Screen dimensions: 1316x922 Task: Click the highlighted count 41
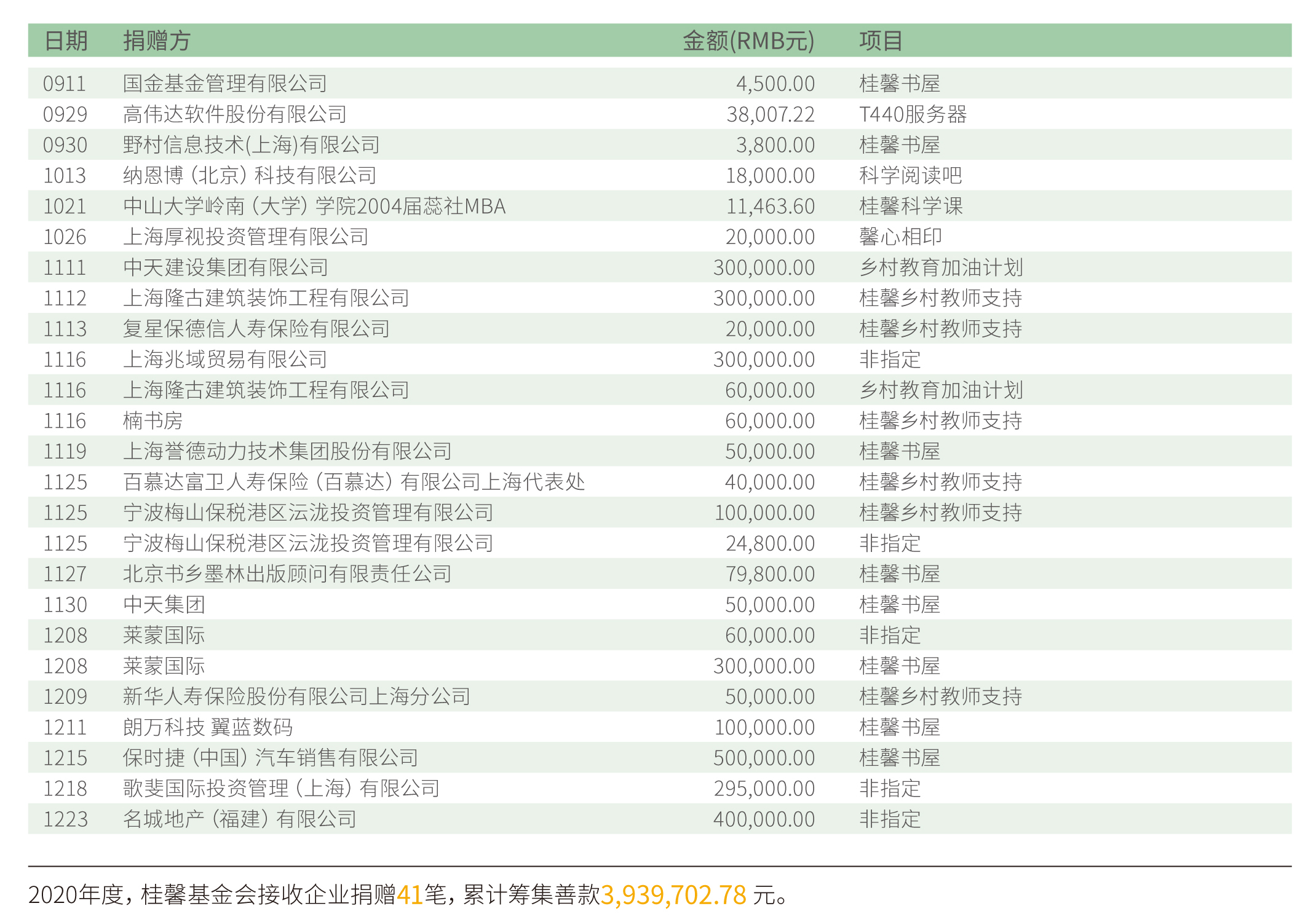click(x=410, y=895)
